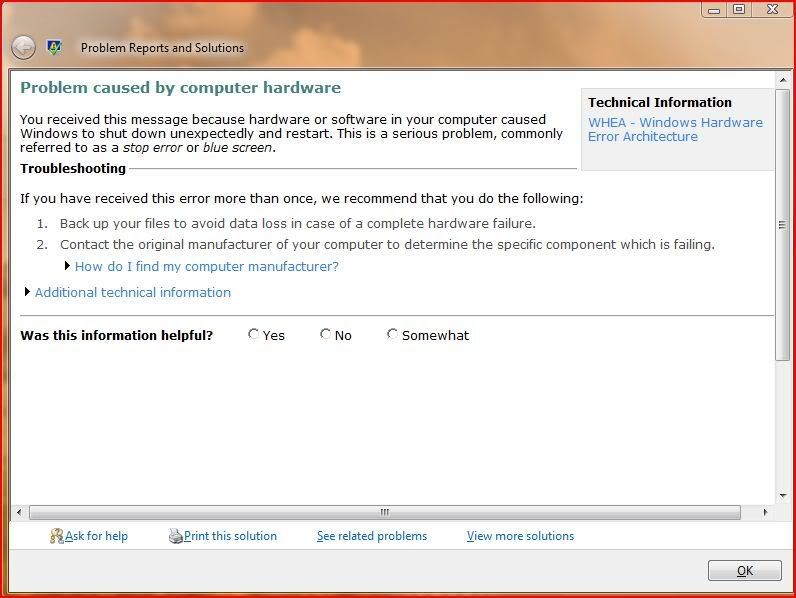Close the Problem Reports and Solutions window

(772, 9)
